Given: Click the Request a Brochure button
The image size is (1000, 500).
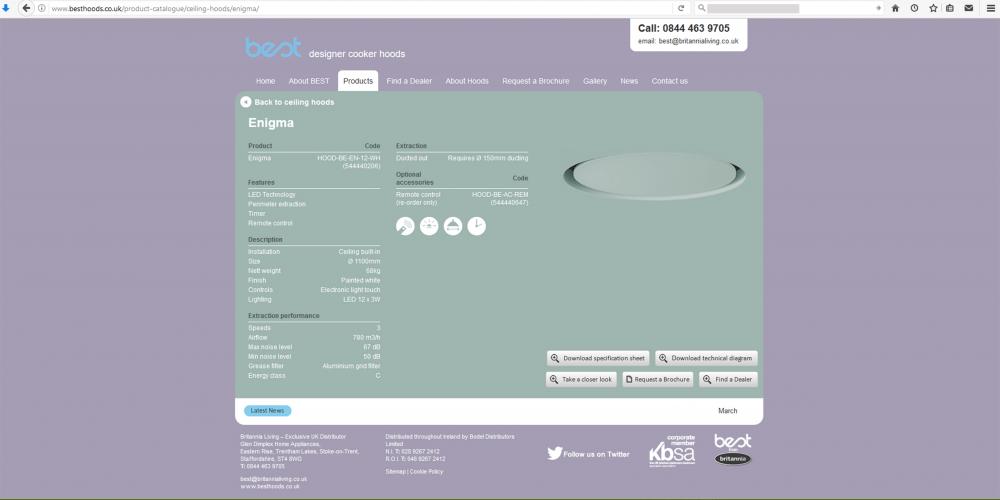Looking at the screenshot, I should (x=658, y=379).
